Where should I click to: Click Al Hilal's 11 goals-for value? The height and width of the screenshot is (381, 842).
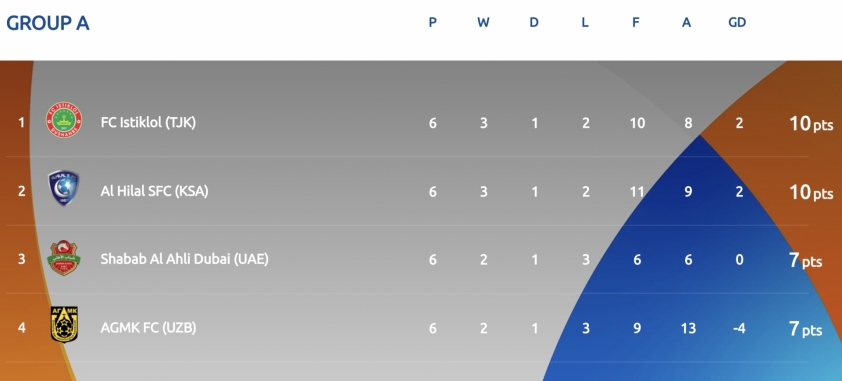click(637, 192)
